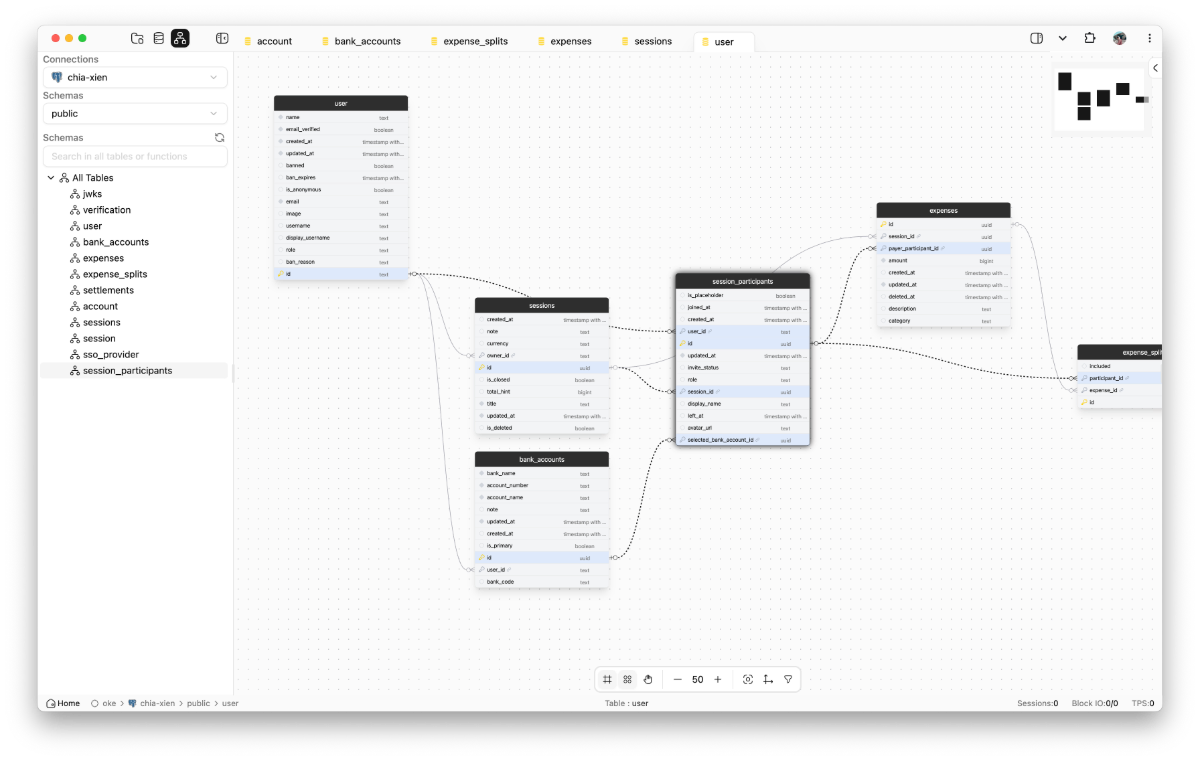This screenshot has height=761, width=1200.
Task: Click the search tables input field
Action: click(134, 156)
